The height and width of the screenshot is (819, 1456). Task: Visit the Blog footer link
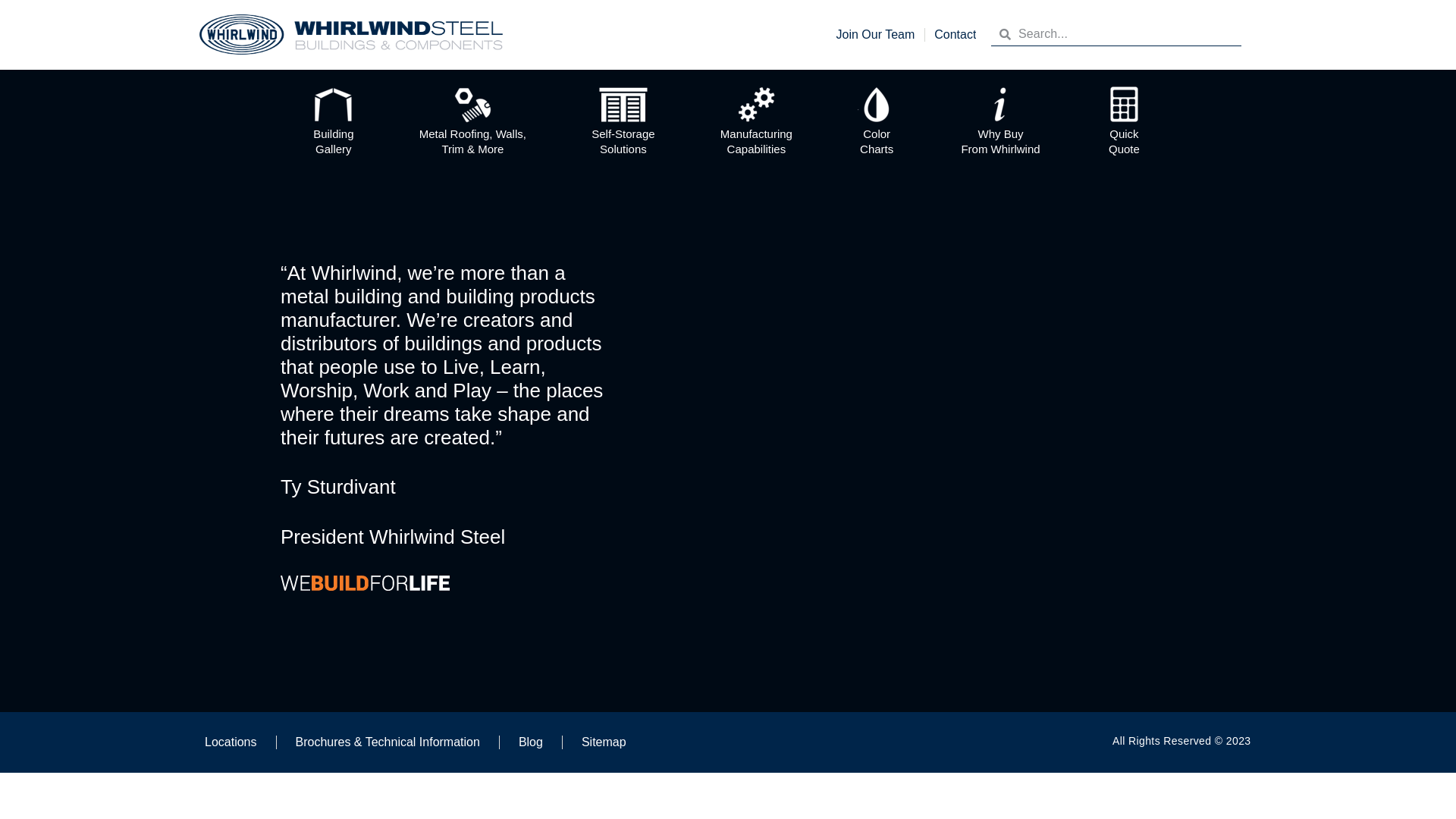click(531, 742)
